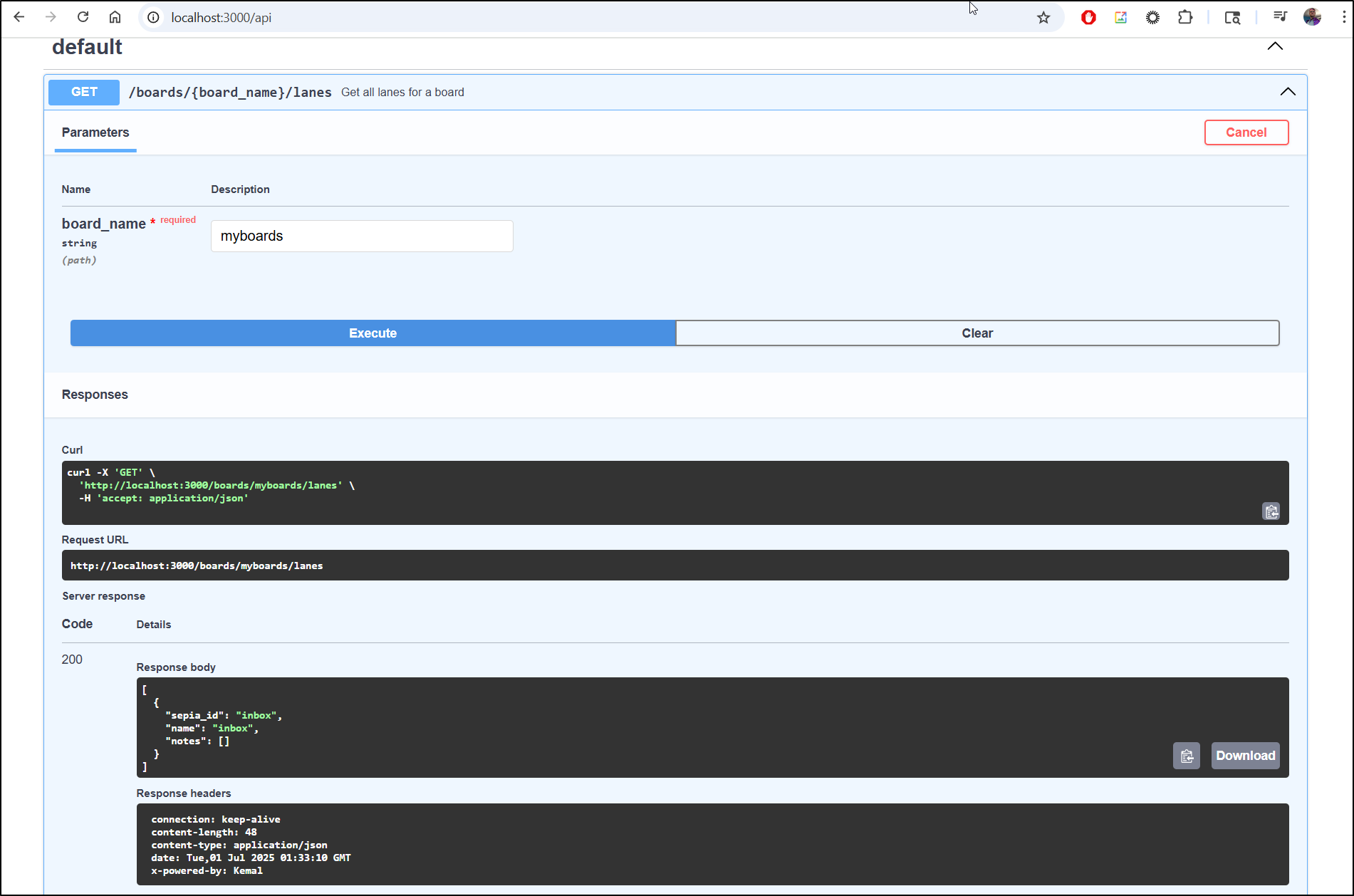Click the browser reload icon
The height and width of the screenshot is (896, 1354).
(83, 17)
